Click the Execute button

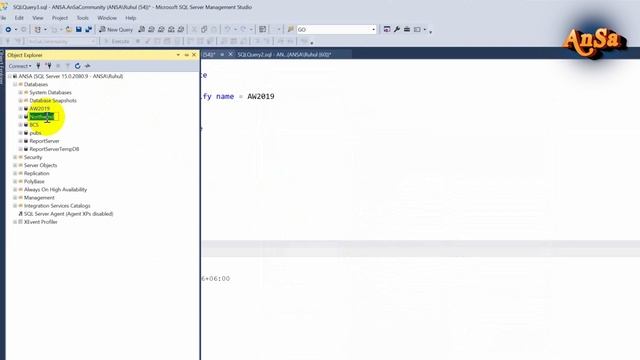pos(117,41)
